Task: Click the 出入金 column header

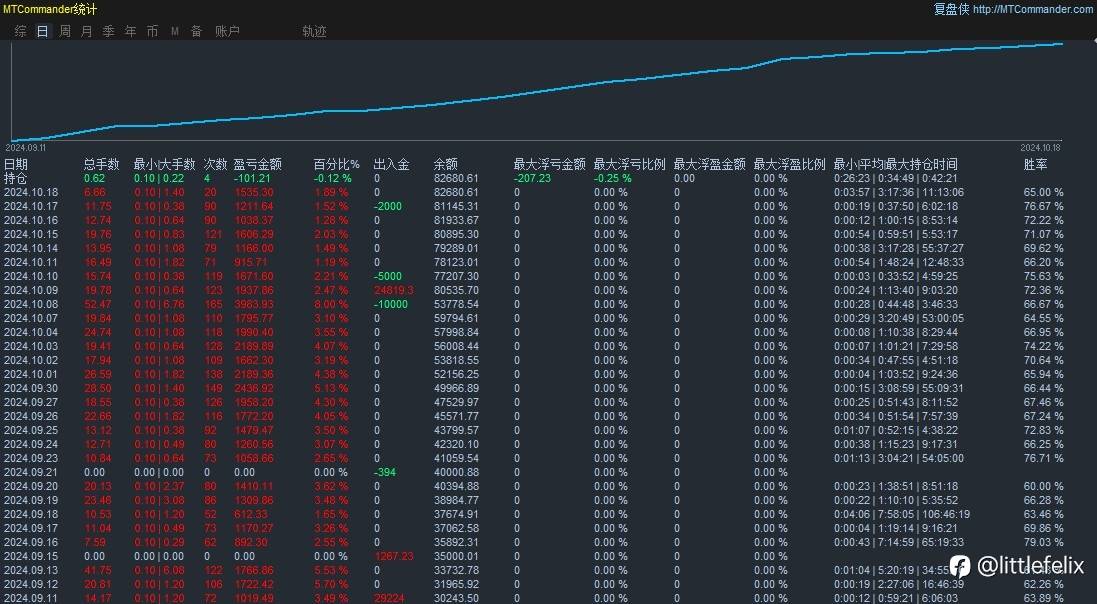Action: coord(391,164)
